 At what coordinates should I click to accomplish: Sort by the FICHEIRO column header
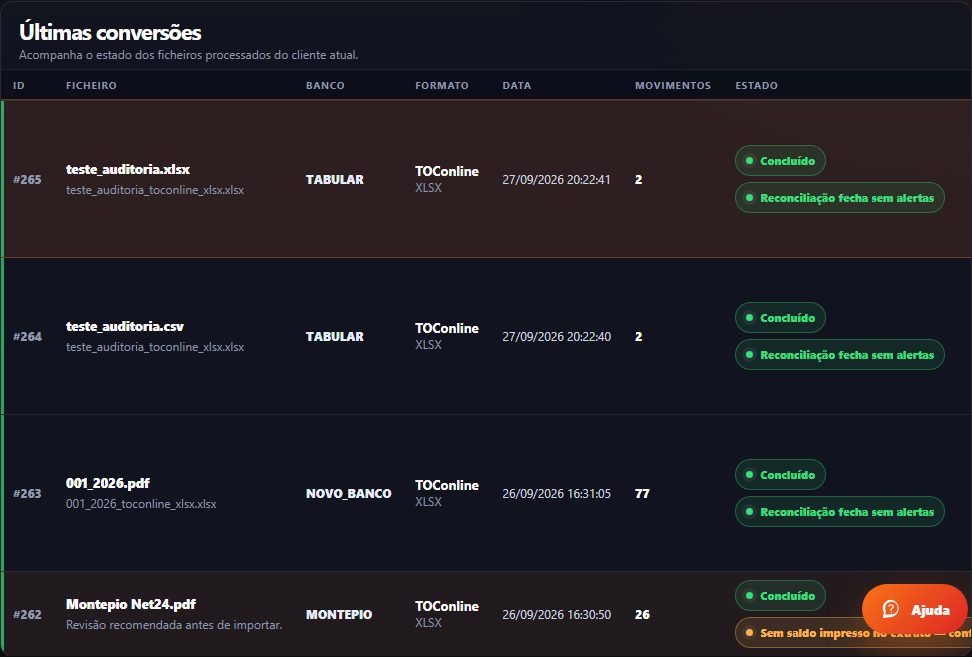click(x=91, y=86)
